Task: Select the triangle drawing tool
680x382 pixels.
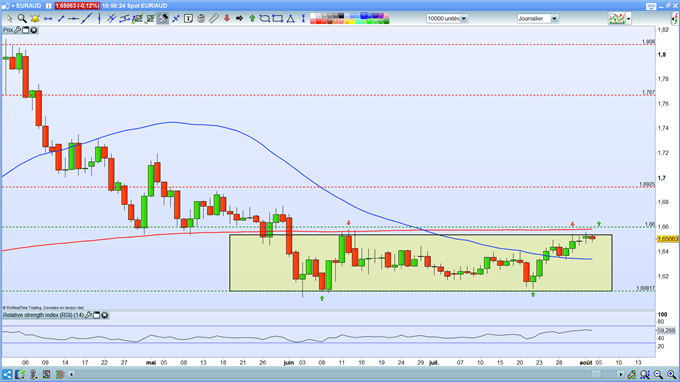Action: click(290, 19)
